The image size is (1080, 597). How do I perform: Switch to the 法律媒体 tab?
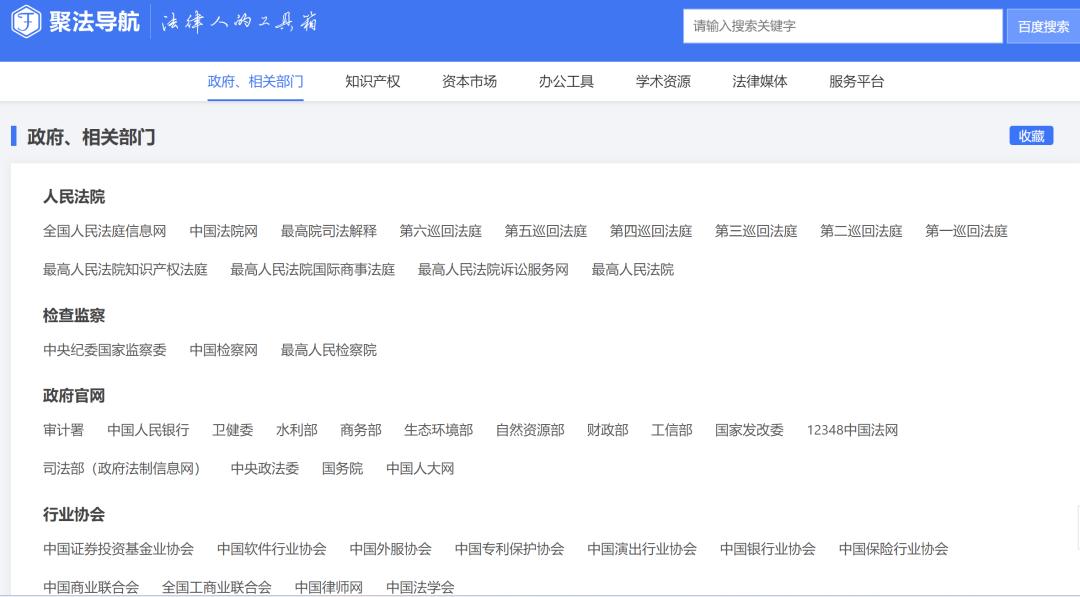tap(759, 81)
